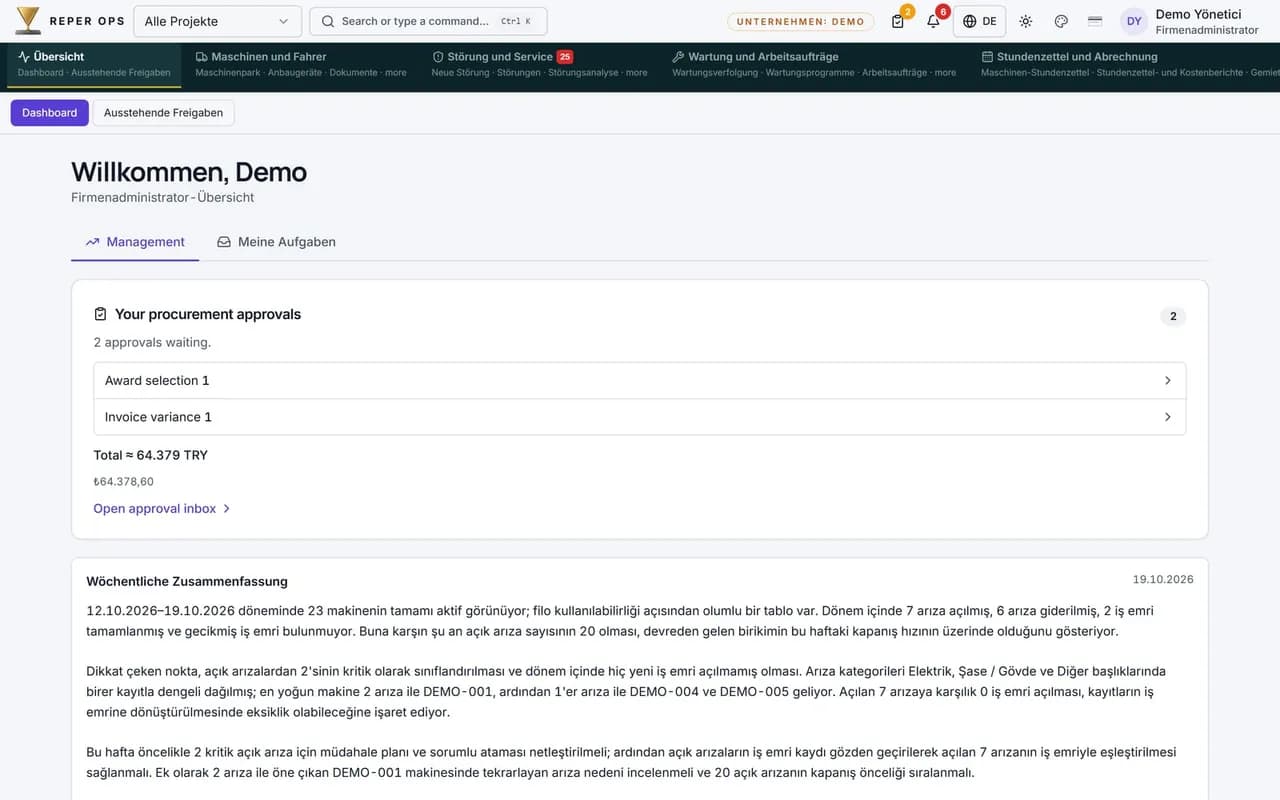Click the inbox icon on Meine Aufgaben
The width and height of the screenshot is (1280, 800).
pyautogui.click(x=224, y=242)
